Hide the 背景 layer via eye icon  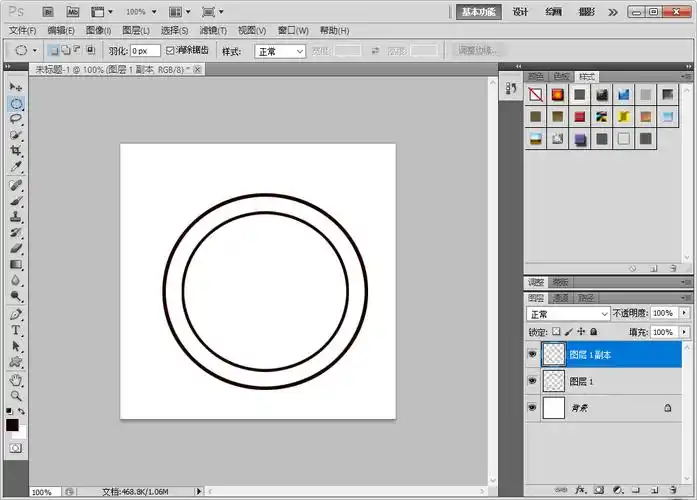pyautogui.click(x=532, y=408)
